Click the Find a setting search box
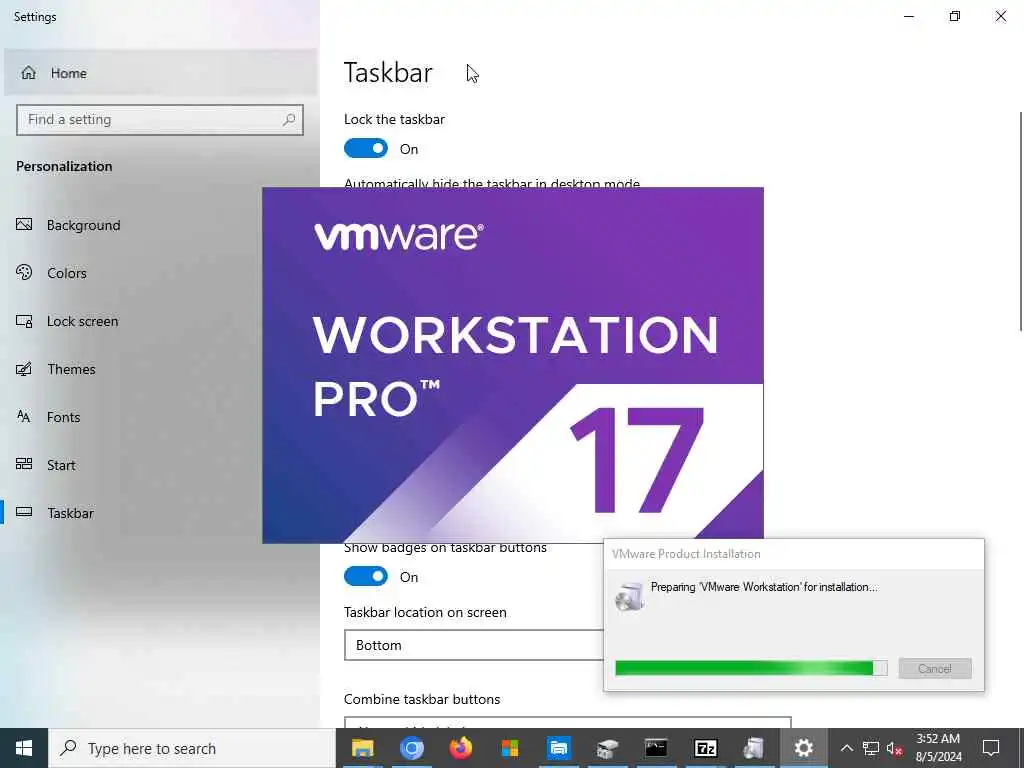 coord(160,120)
